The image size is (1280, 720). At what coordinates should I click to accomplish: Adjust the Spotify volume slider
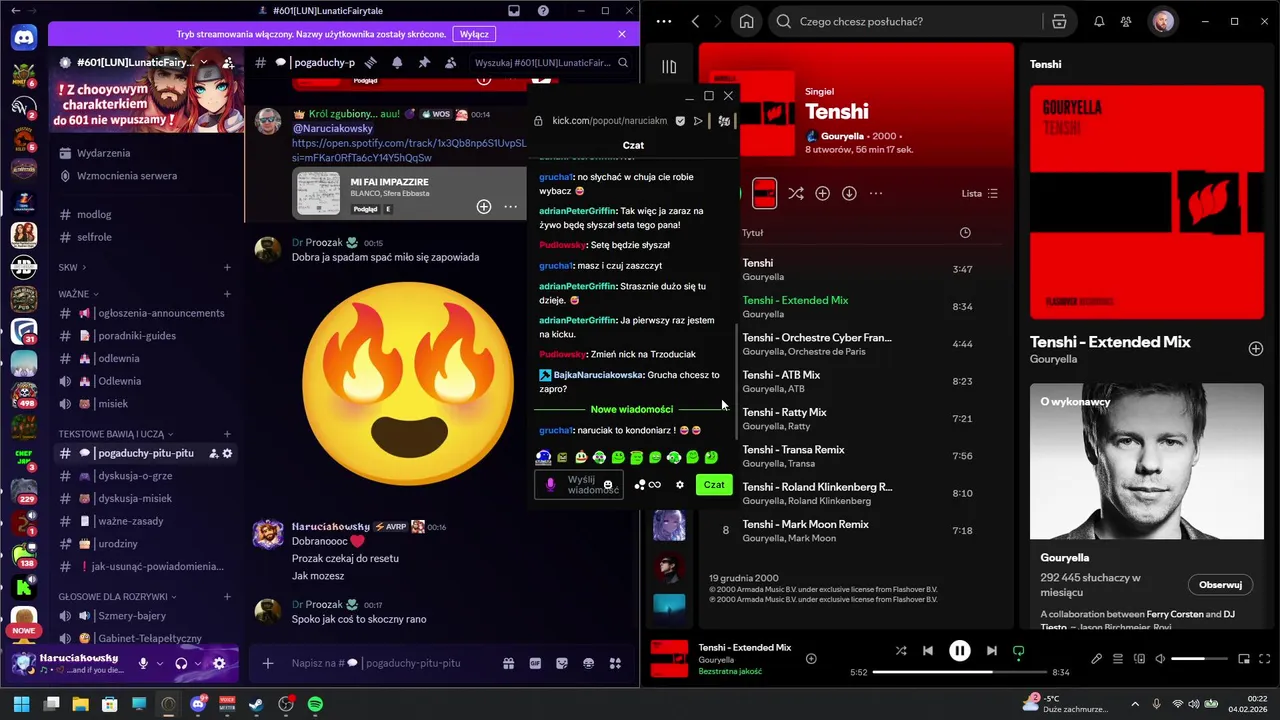pyautogui.click(x=1199, y=659)
